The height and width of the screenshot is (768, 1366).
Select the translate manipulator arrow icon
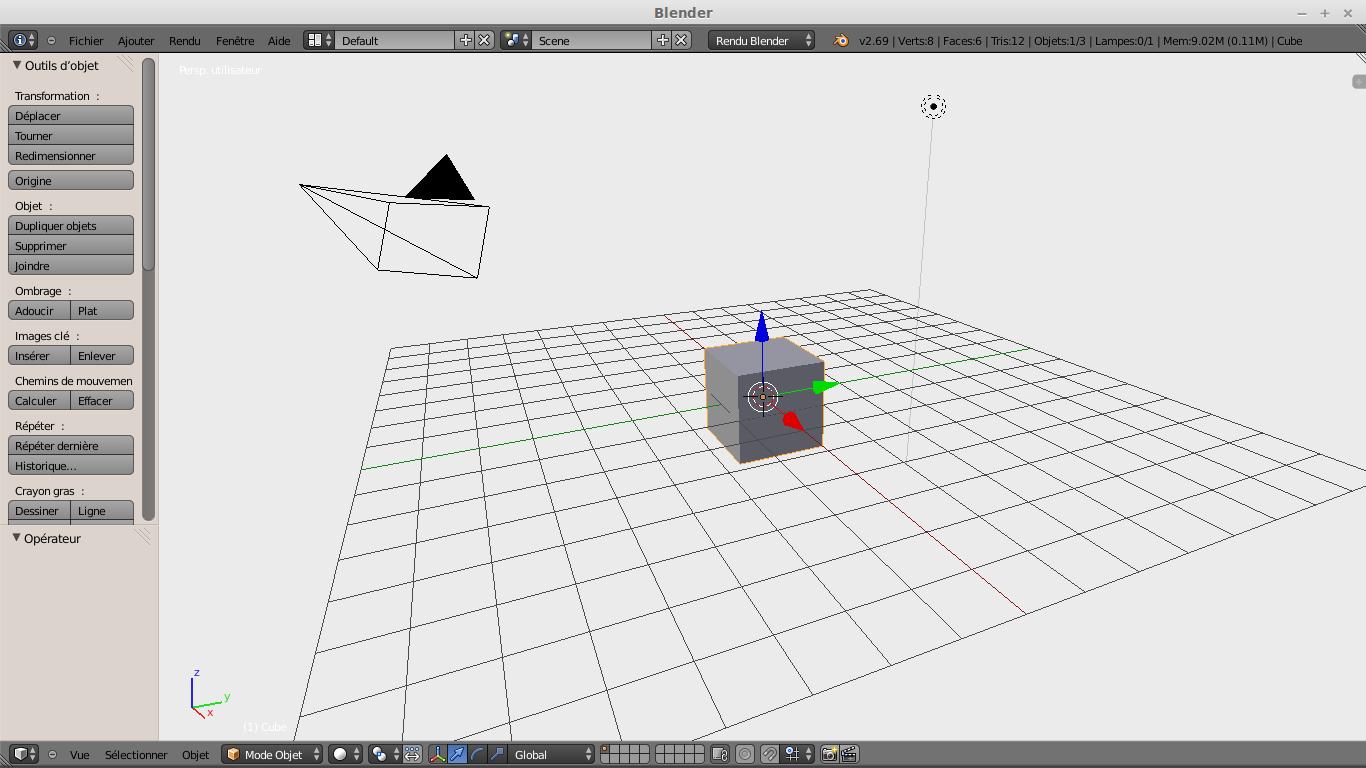point(457,754)
